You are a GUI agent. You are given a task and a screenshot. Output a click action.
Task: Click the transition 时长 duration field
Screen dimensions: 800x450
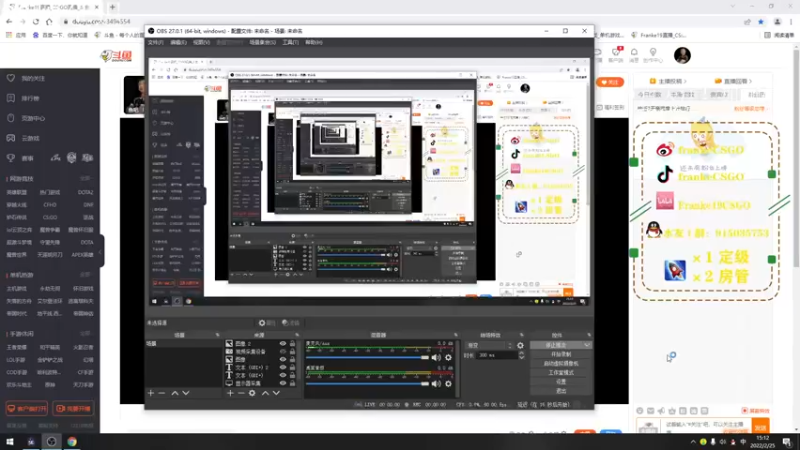pyautogui.click(x=496, y=355)
